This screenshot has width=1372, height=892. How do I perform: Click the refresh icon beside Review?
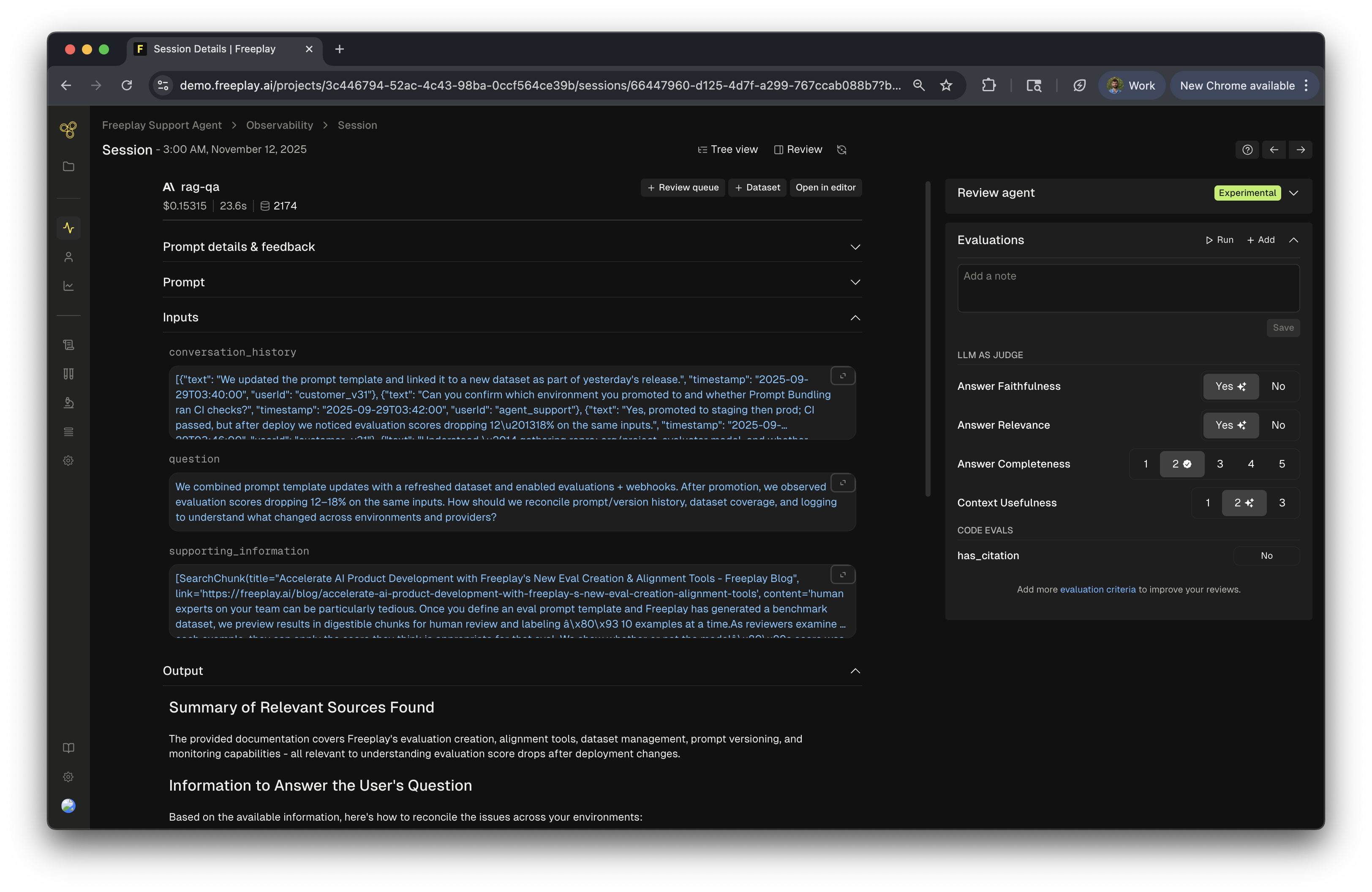pos(841,150)
